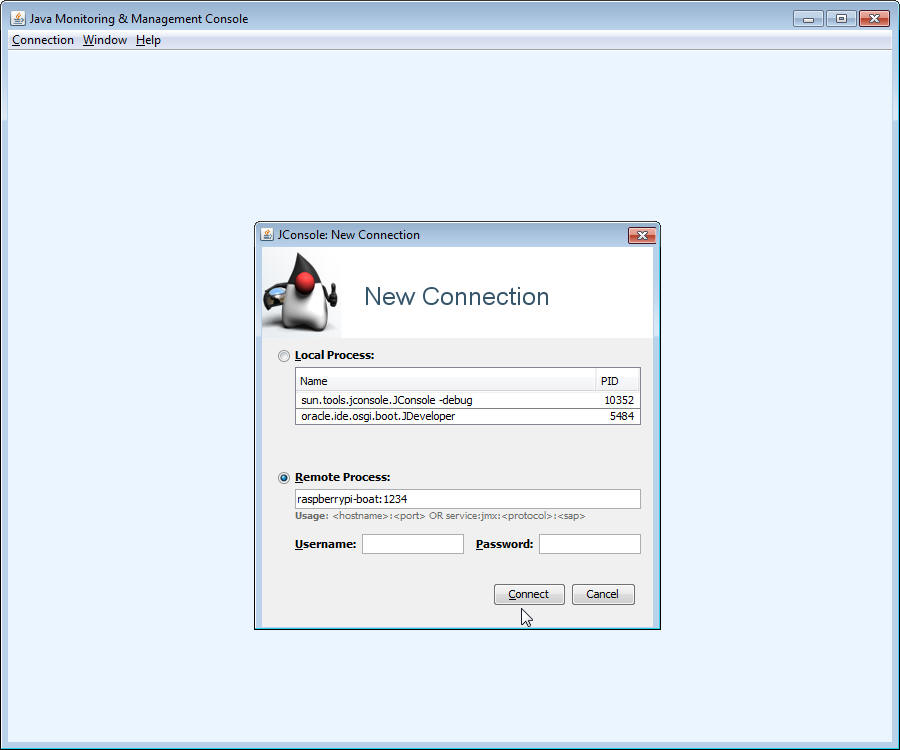Select the Remote Process radio button
Screen dimensions: 900x750
[x=284, y=478]
